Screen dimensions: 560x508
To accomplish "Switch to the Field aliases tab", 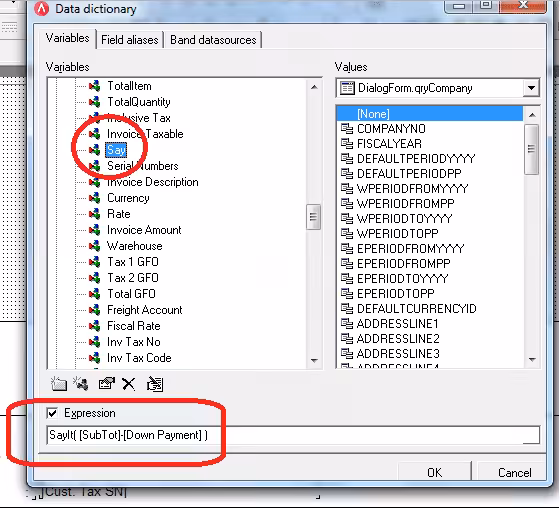I will [130, 40].
